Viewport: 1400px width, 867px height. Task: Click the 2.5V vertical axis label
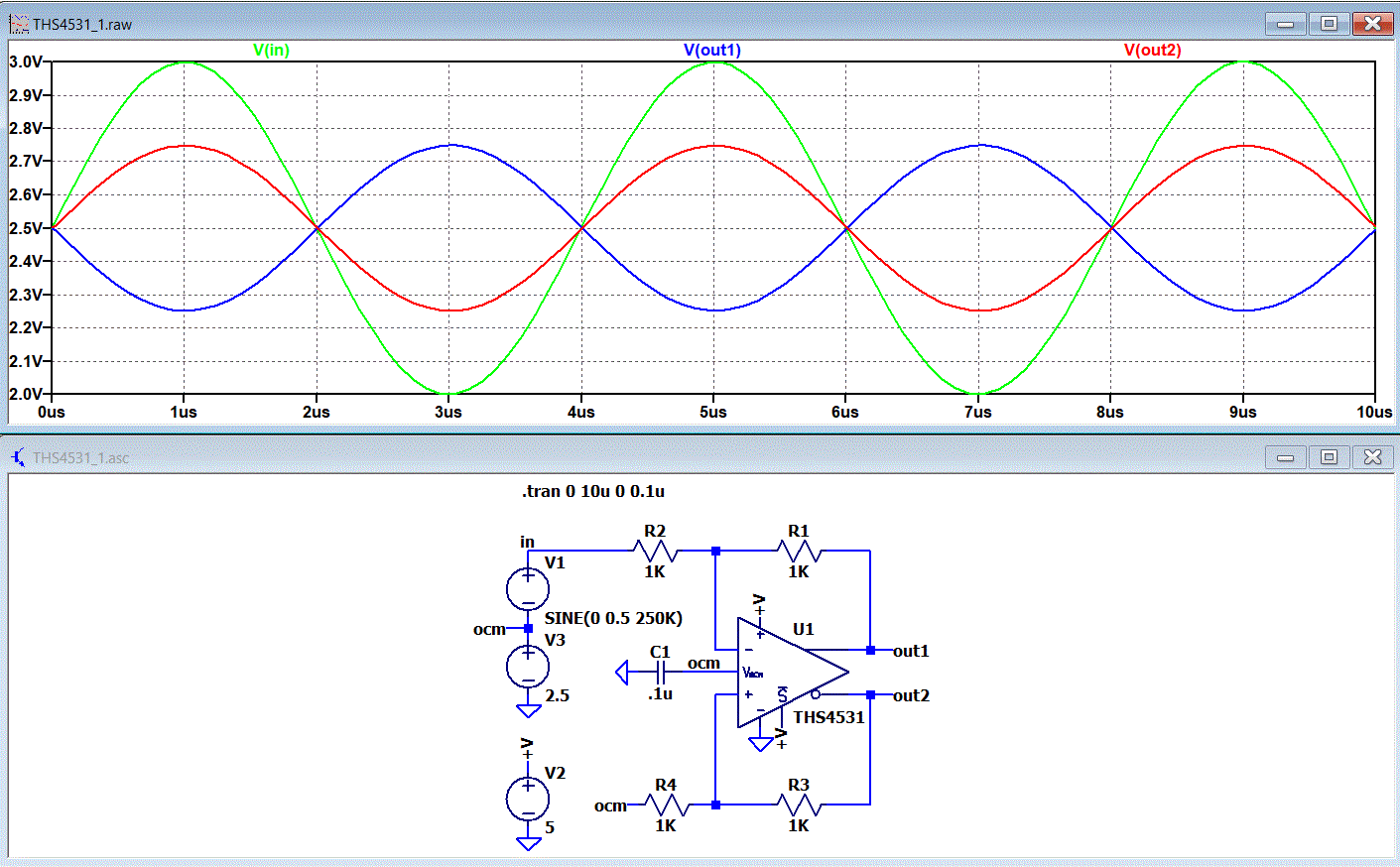26,228
